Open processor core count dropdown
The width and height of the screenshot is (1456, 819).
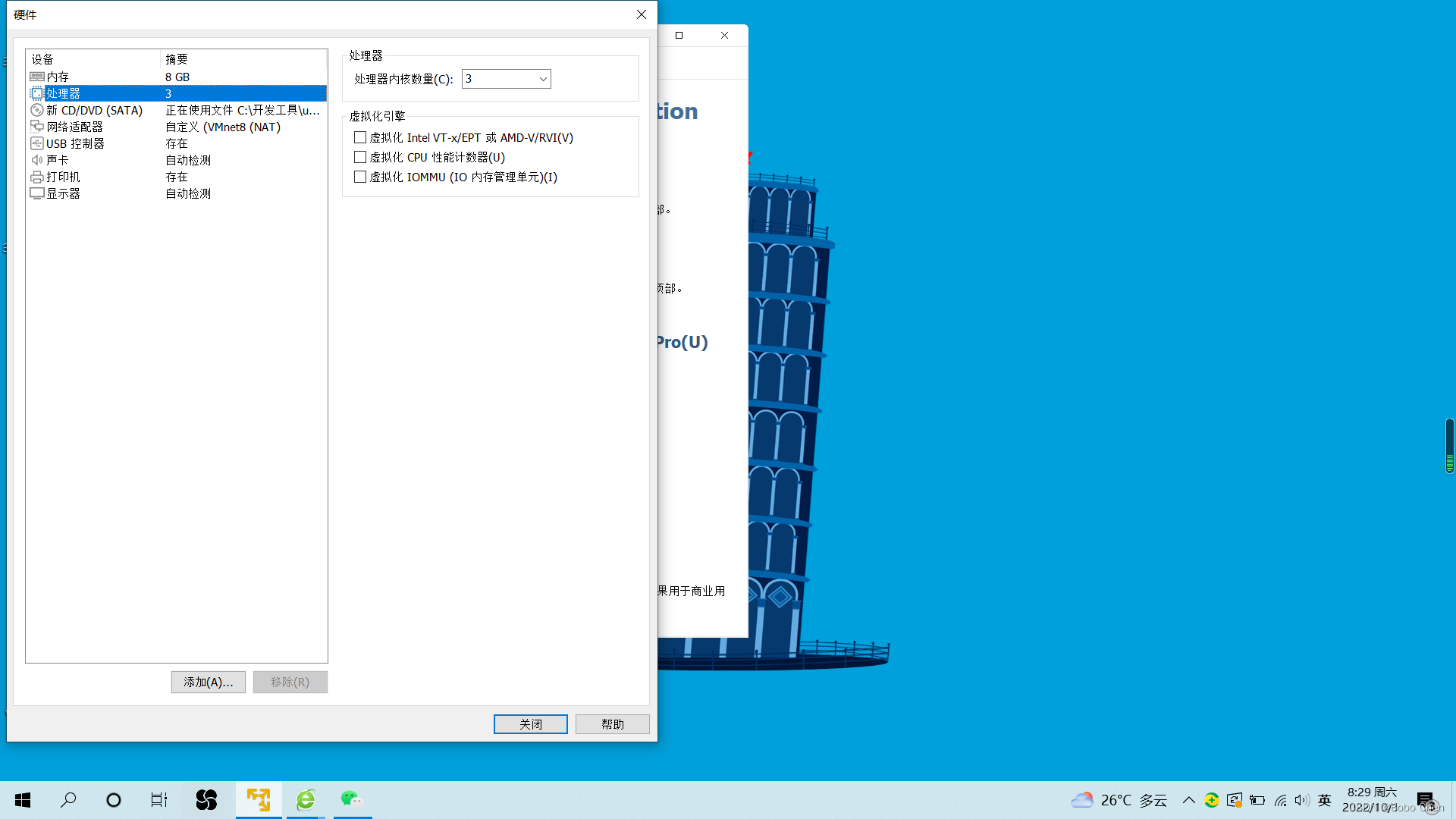point(543,79)
